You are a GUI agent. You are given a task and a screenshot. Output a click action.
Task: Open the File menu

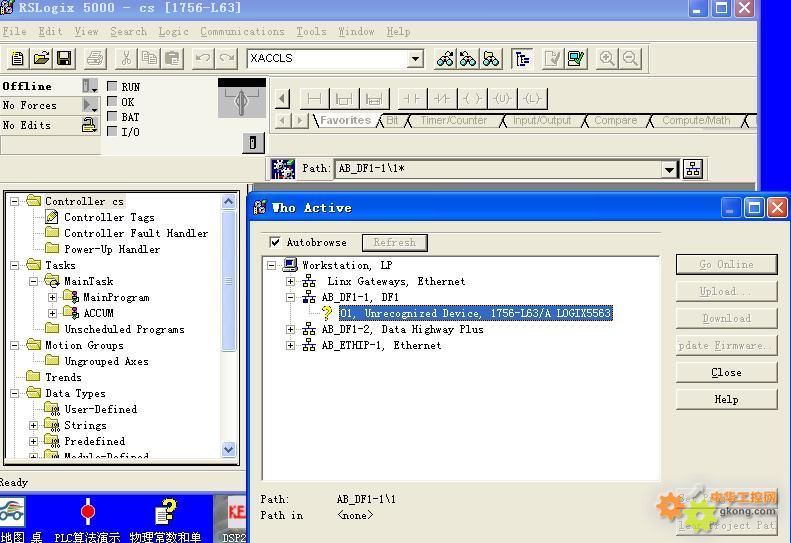tap(15, 31)
